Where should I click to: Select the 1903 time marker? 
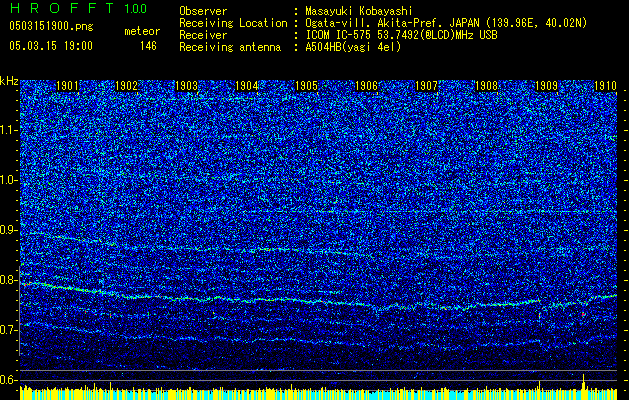coord(186,87)
